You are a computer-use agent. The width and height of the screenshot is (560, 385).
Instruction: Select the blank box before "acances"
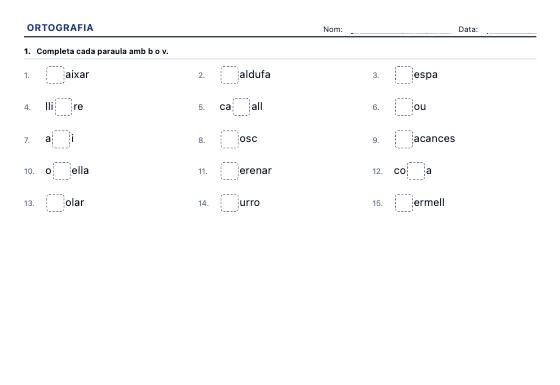click(x=404, y=139)
